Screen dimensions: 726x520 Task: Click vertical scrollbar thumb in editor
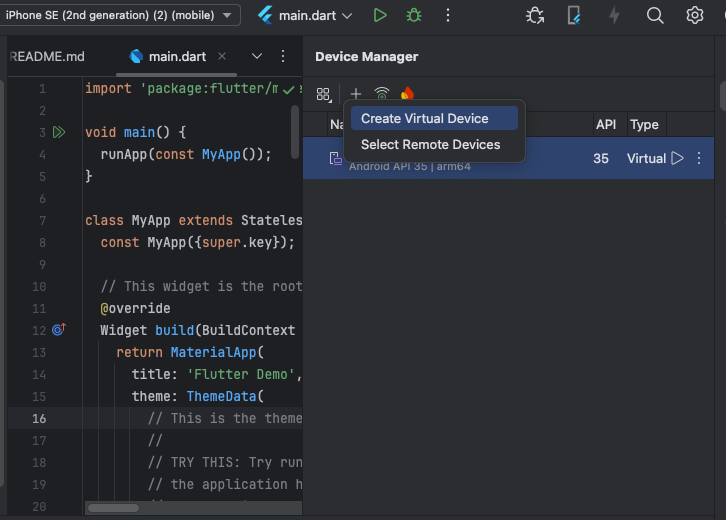click(295, 132)
